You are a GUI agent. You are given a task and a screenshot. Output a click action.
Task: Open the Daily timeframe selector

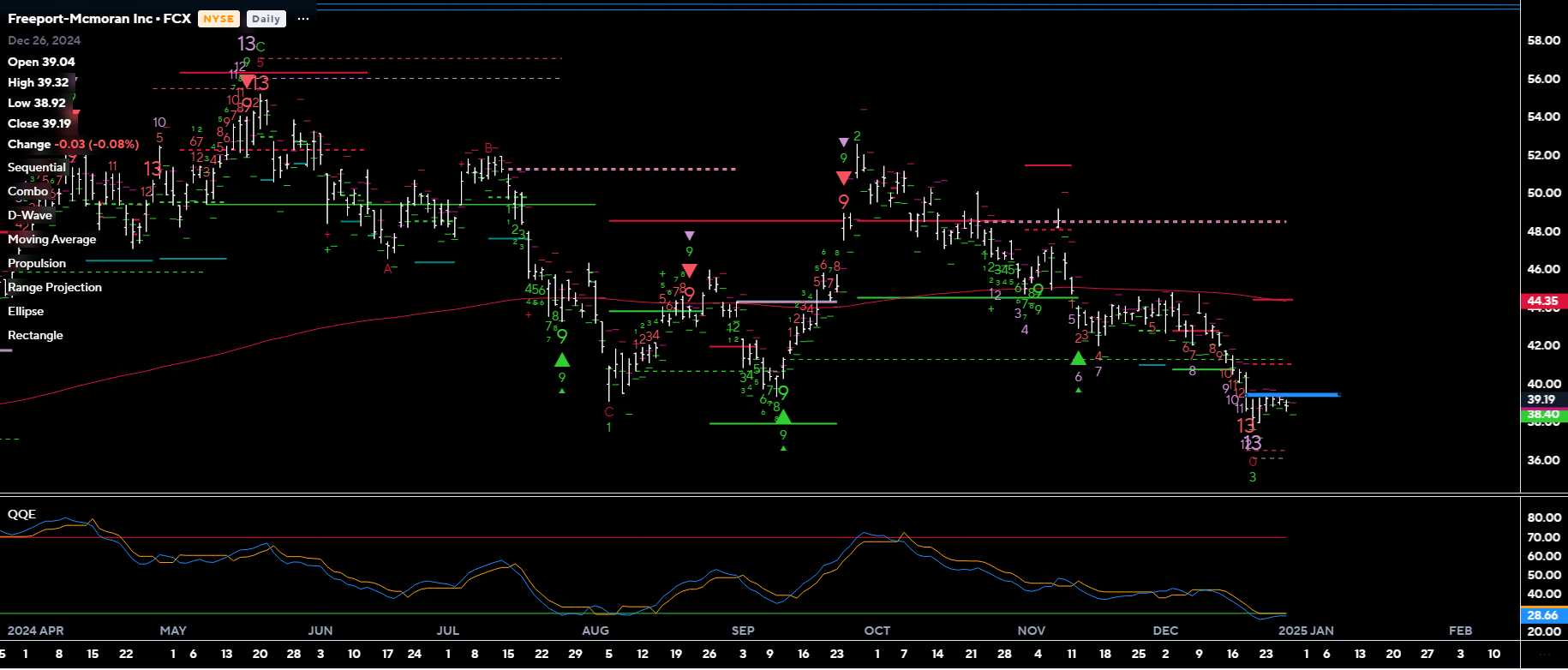click(266, 19)
